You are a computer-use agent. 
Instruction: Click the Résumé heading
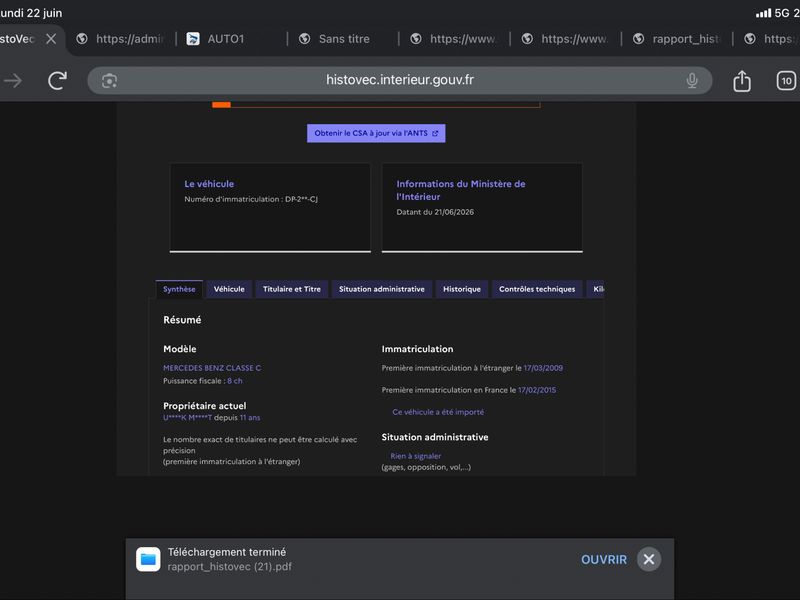[182, 320]
